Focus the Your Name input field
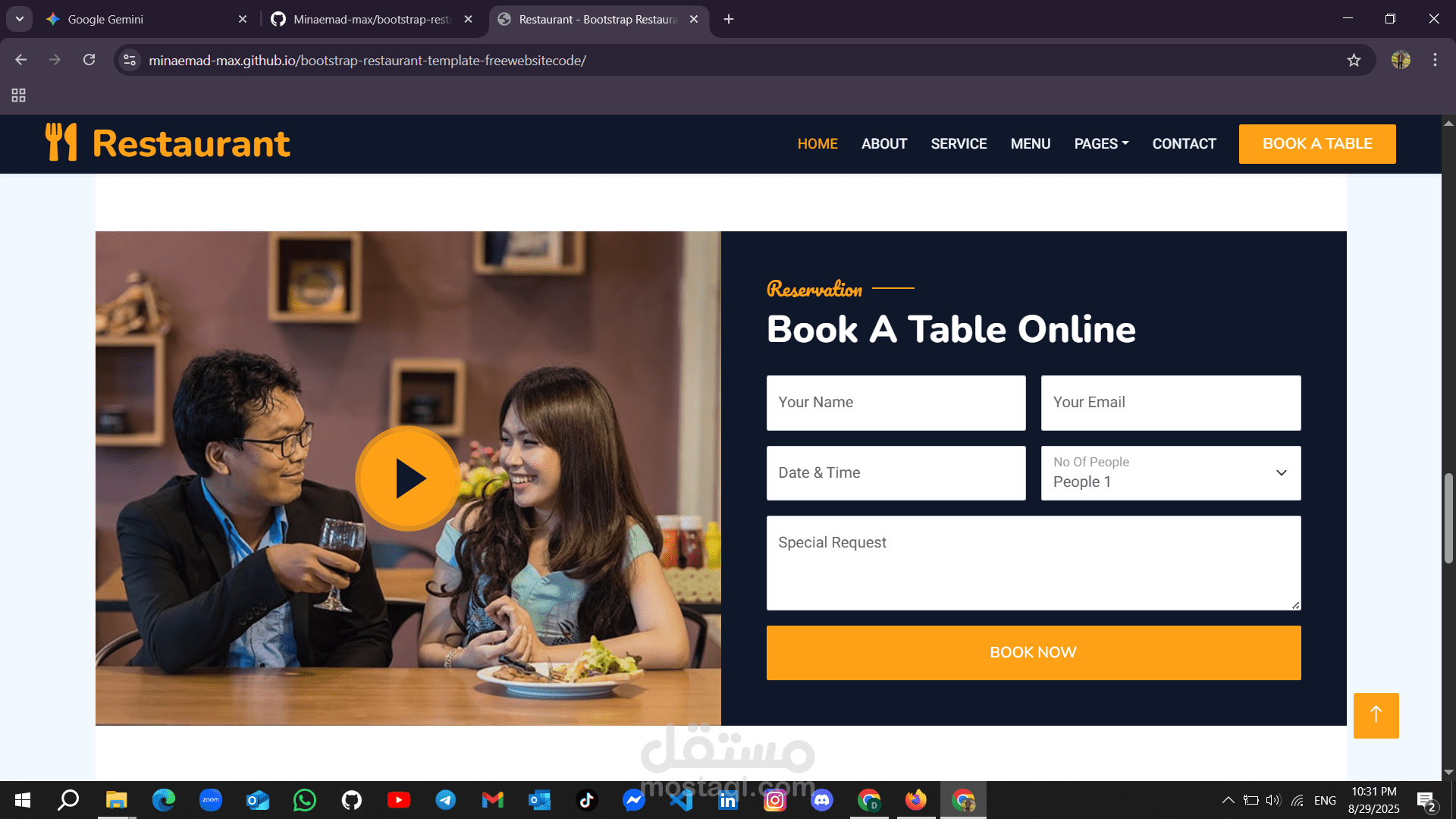The width and height of the screenshot is (1456, 819). (896, 403)
